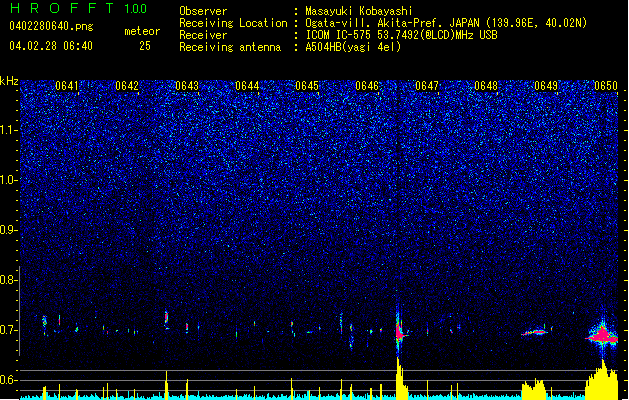Click the 0641 time marker
The image size is (629, 400).
(67, 86)
